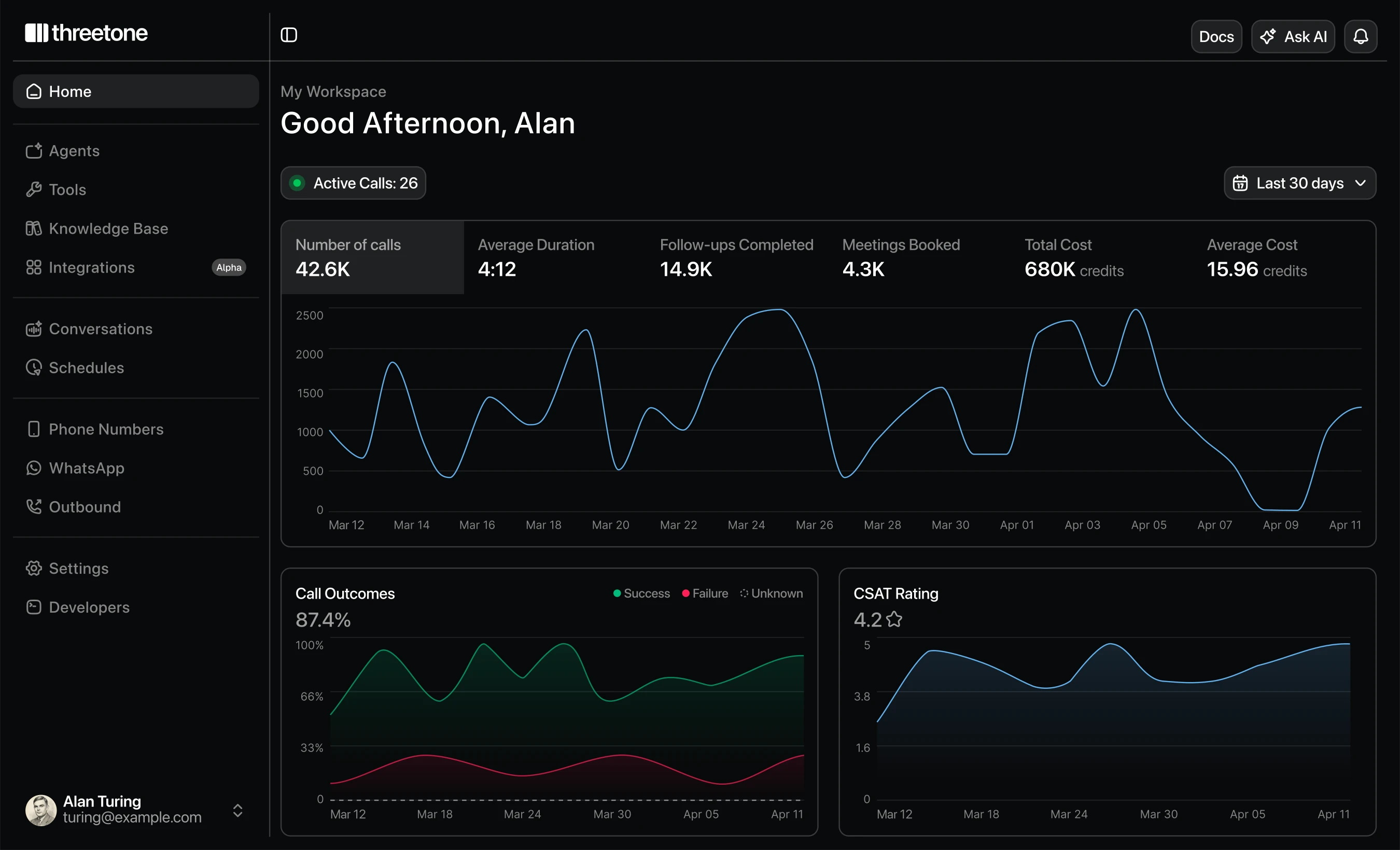Select the Number of calls metric tab
Viewport: 1400px width, 850px height.
click(x=373, y=257)
